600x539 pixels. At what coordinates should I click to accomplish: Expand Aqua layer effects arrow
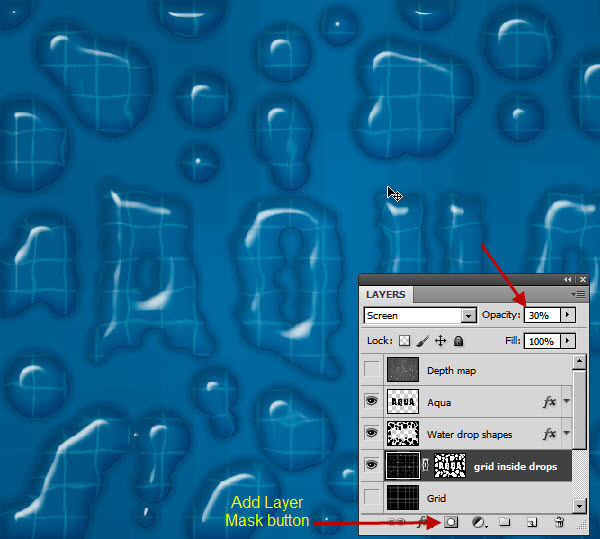568,402
